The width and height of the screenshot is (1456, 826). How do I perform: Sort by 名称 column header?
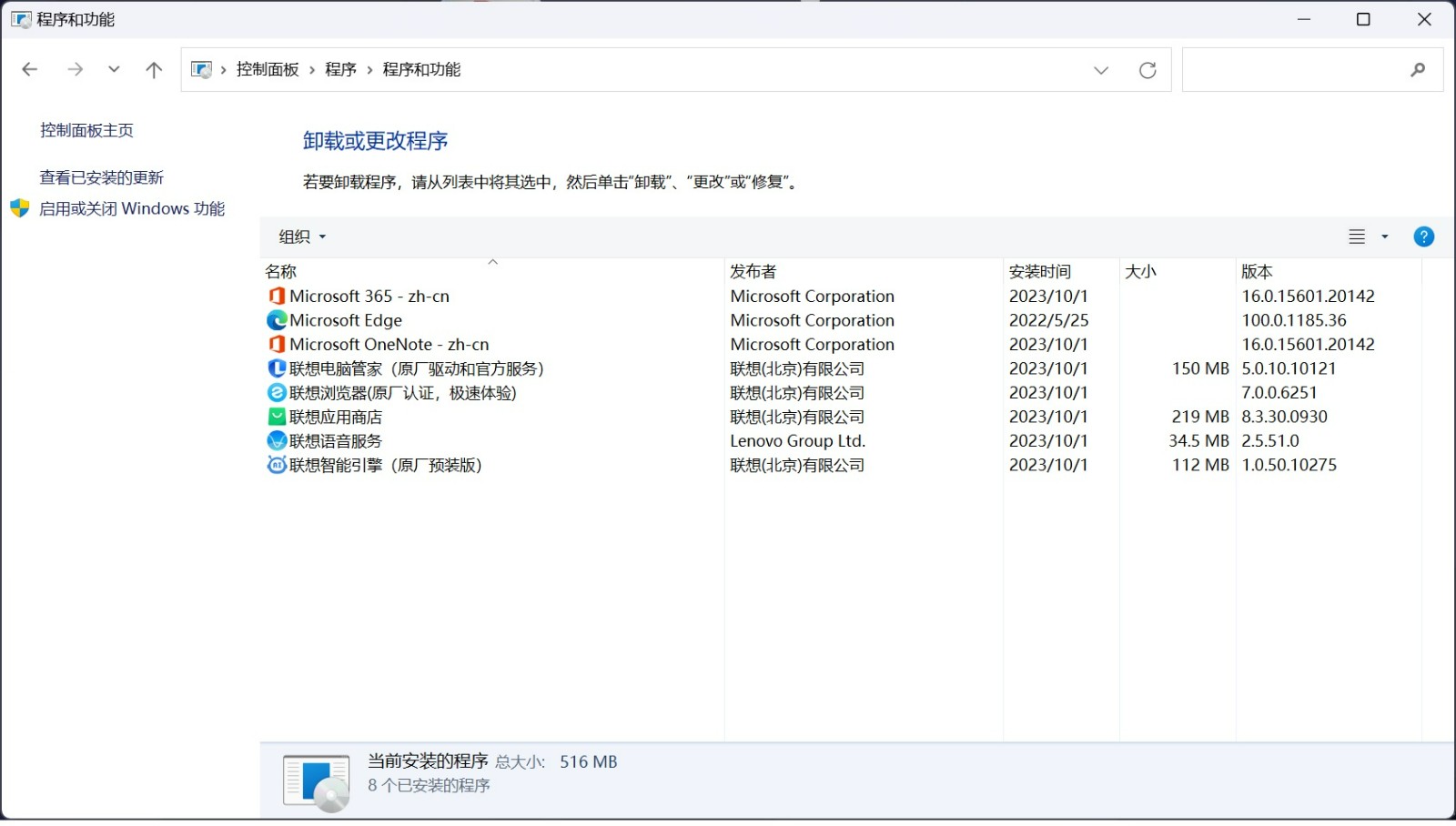coord(281,271)
